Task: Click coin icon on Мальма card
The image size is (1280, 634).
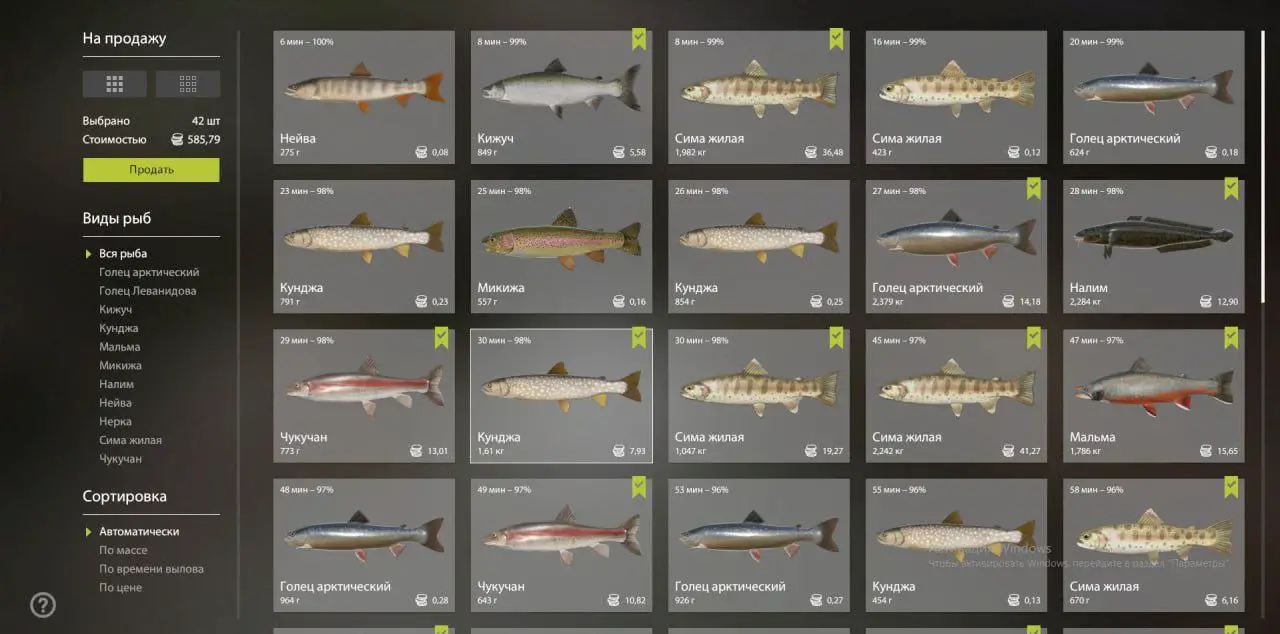Action: pos(1206,451)
